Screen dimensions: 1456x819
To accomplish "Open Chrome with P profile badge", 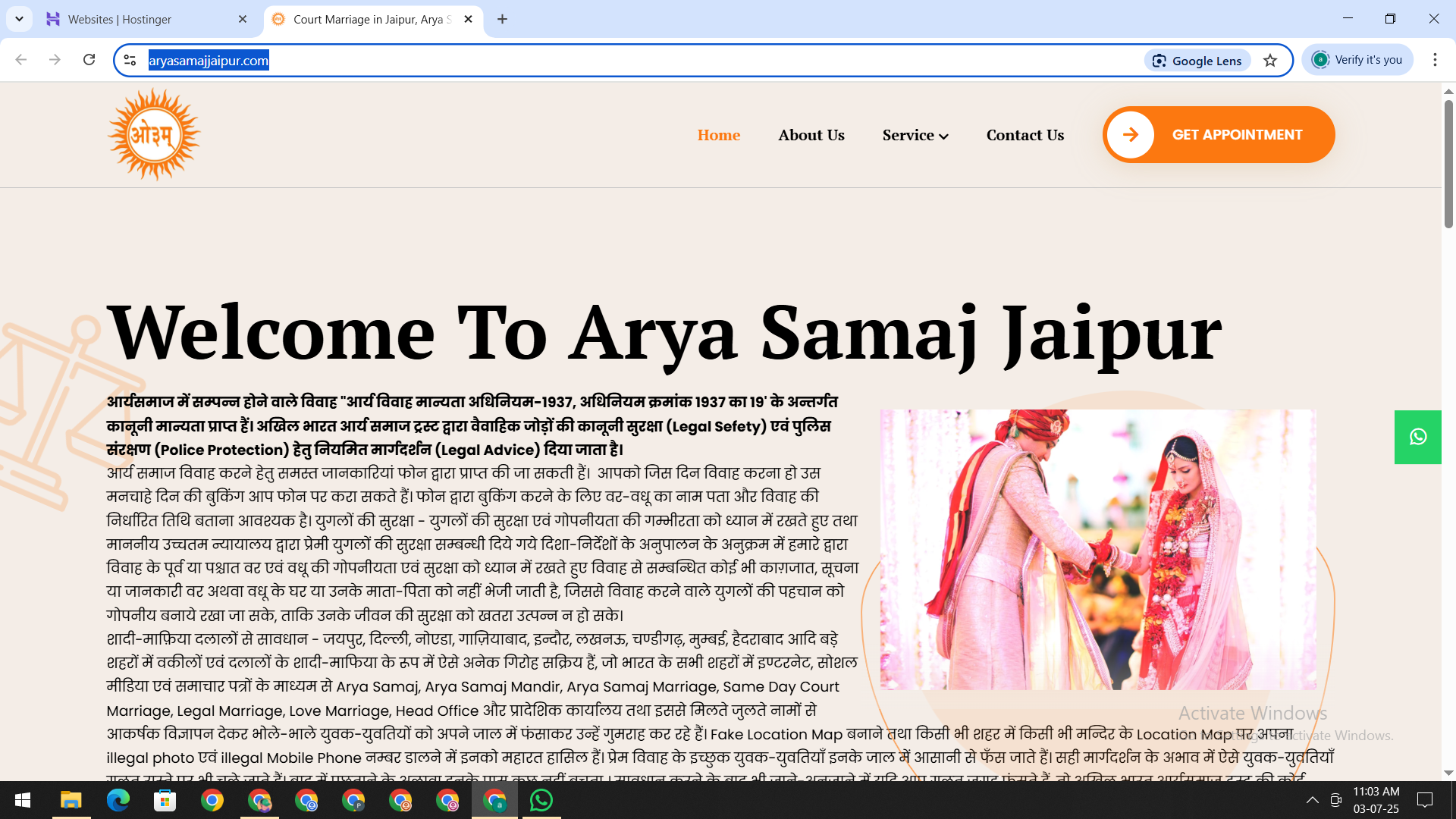I will point(353,800).
